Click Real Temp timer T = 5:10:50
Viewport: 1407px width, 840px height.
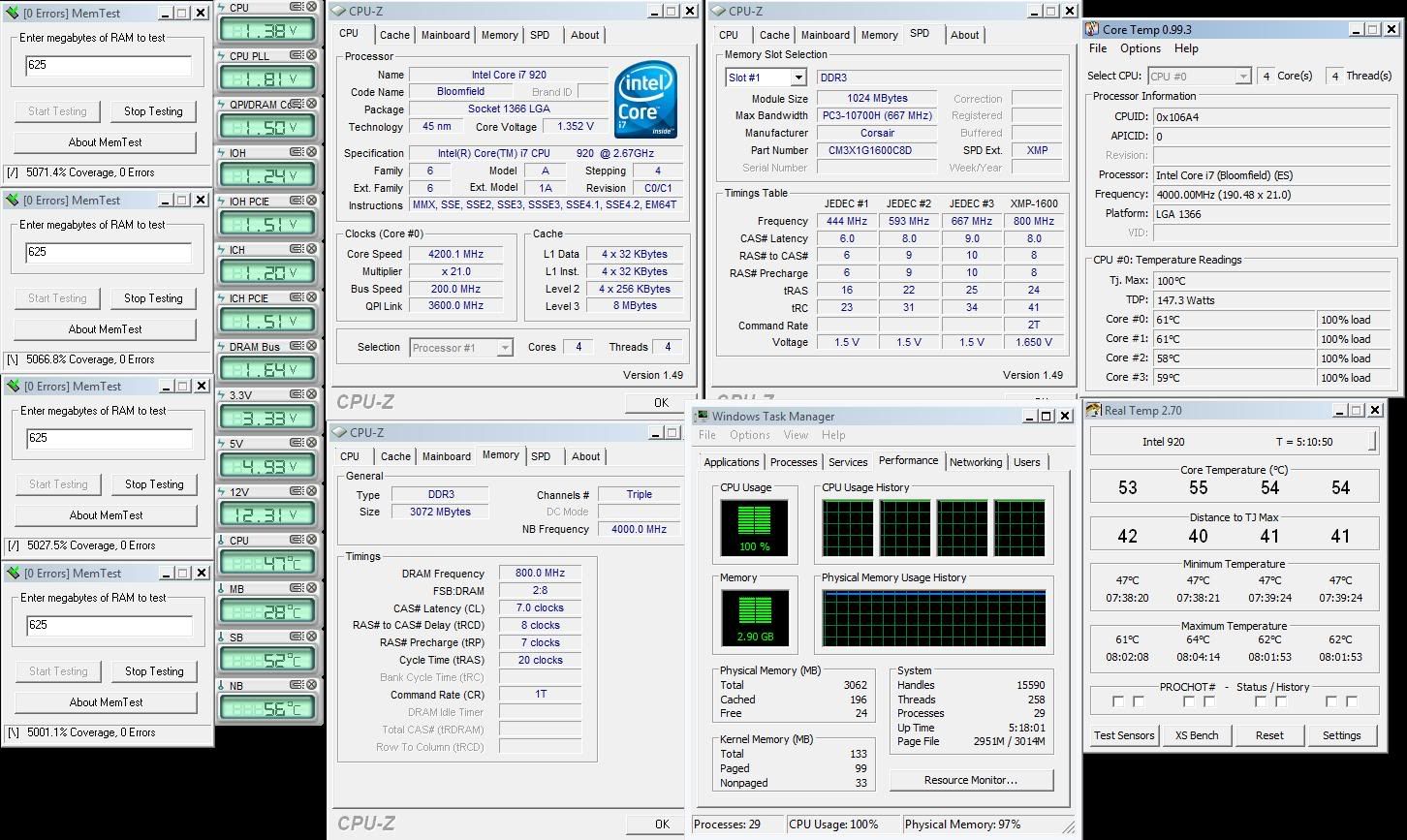(1304, 442)
